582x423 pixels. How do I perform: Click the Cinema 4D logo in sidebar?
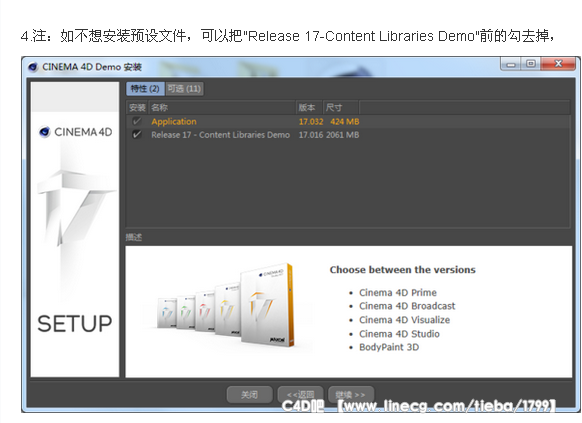(x=76, y=132)
